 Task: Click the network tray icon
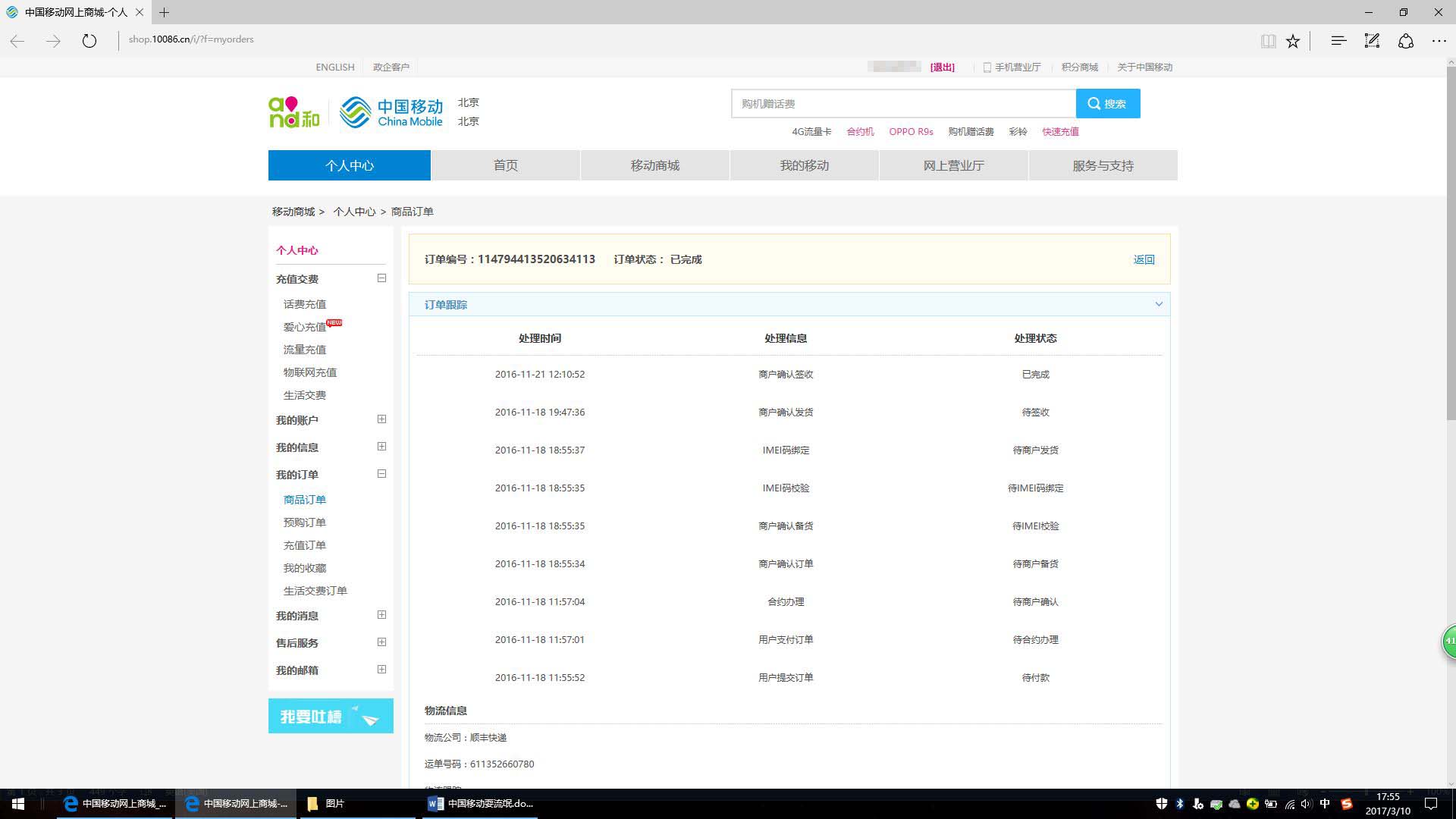(x=1289, y=804)
